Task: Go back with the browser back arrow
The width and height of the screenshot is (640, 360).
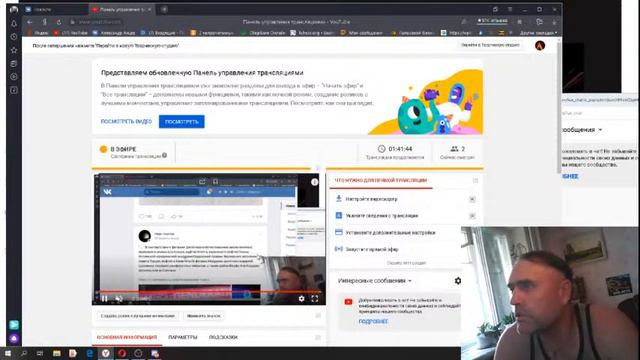Action: coord(30,22)
